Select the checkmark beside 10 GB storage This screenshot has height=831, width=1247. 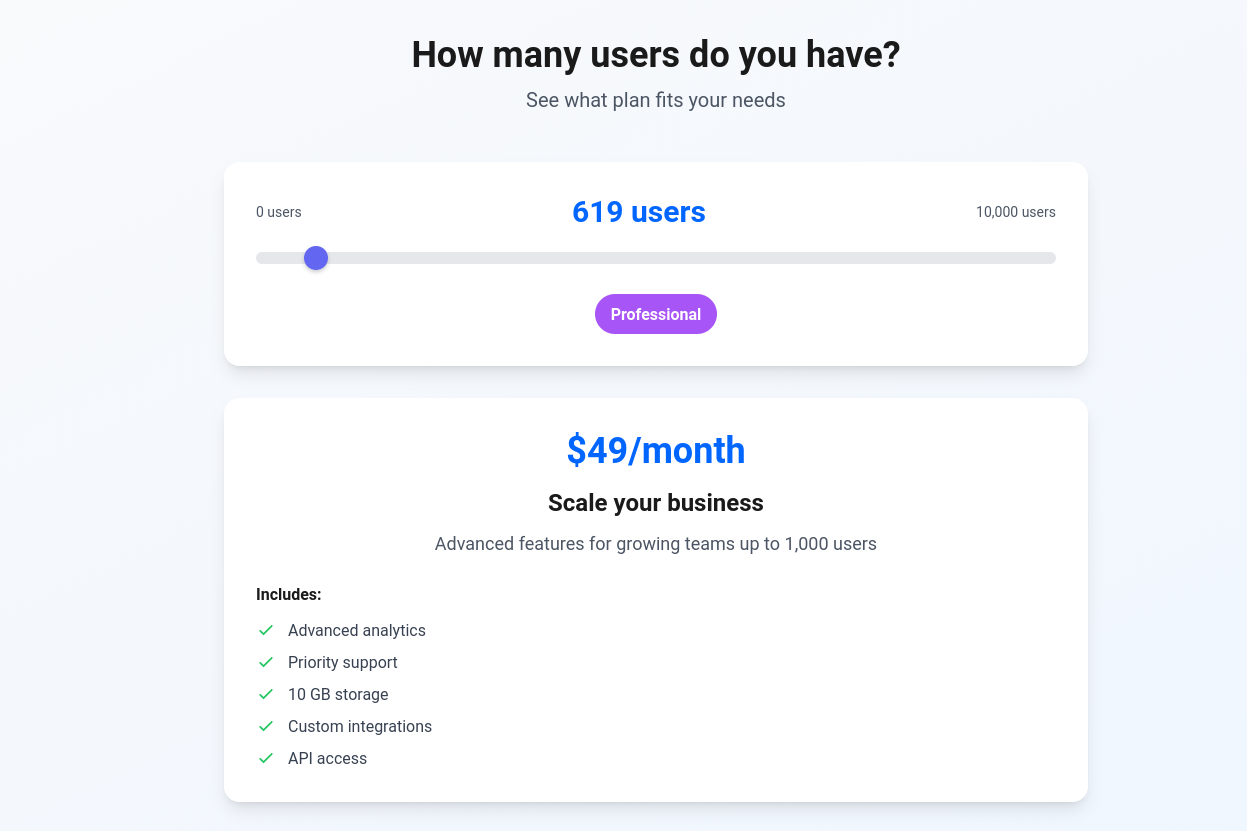(x=266, y=694)
